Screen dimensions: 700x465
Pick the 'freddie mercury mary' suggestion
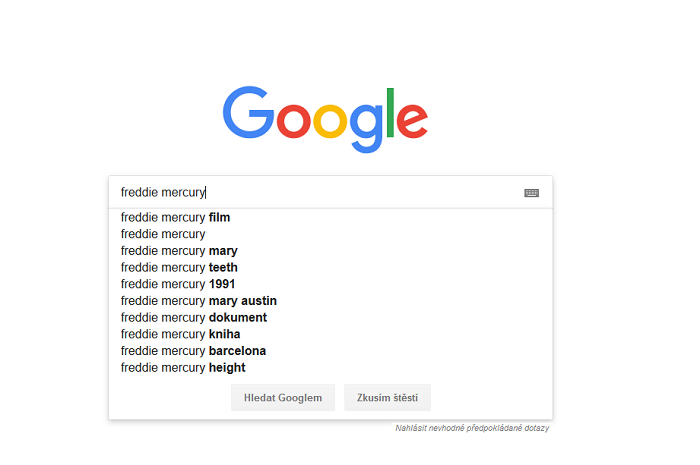tap(179, 251)
